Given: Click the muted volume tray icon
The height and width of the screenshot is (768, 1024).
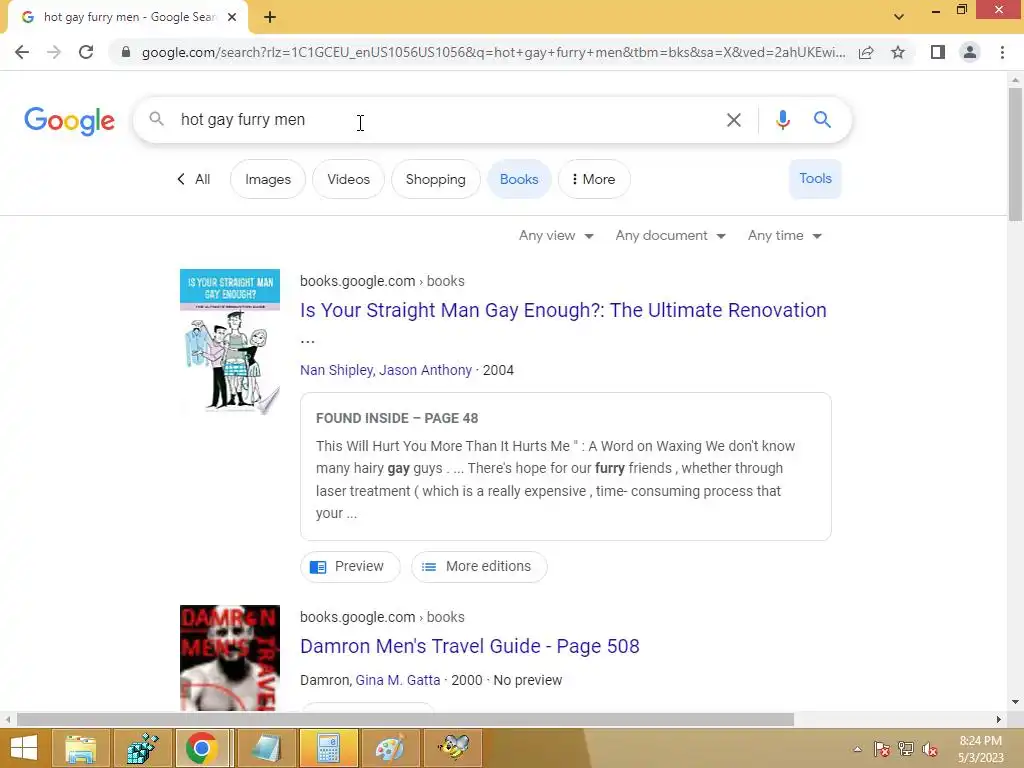Looking at the screenshot, I should (x=929, y=749).
